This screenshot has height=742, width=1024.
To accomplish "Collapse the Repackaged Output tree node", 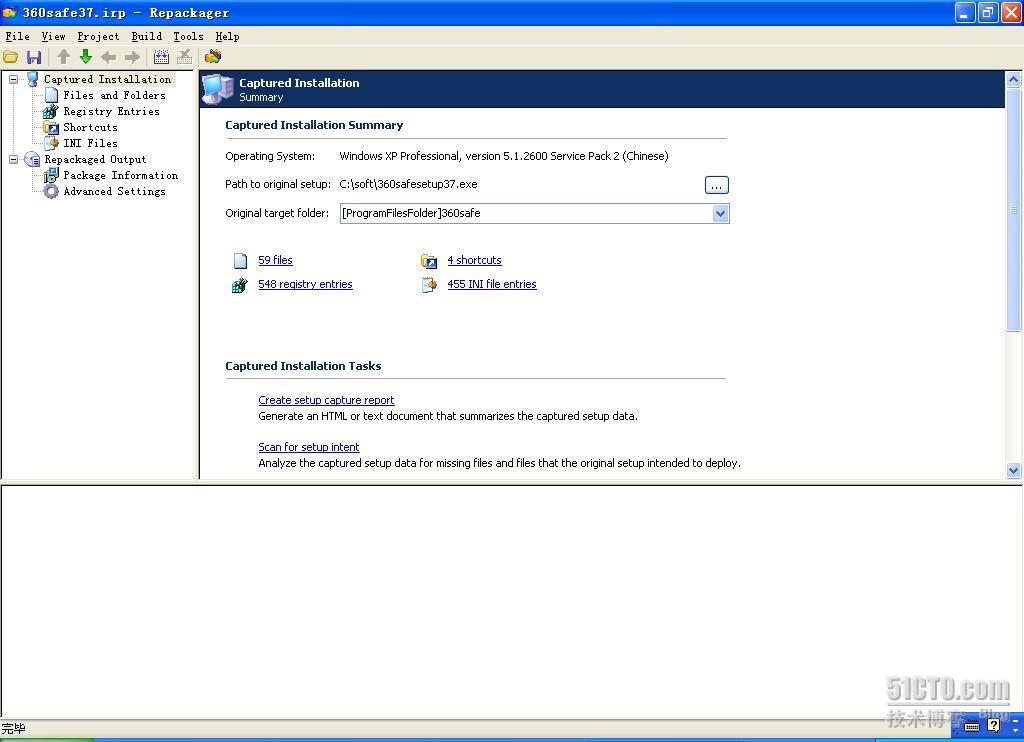I will (x=14, y=159).
